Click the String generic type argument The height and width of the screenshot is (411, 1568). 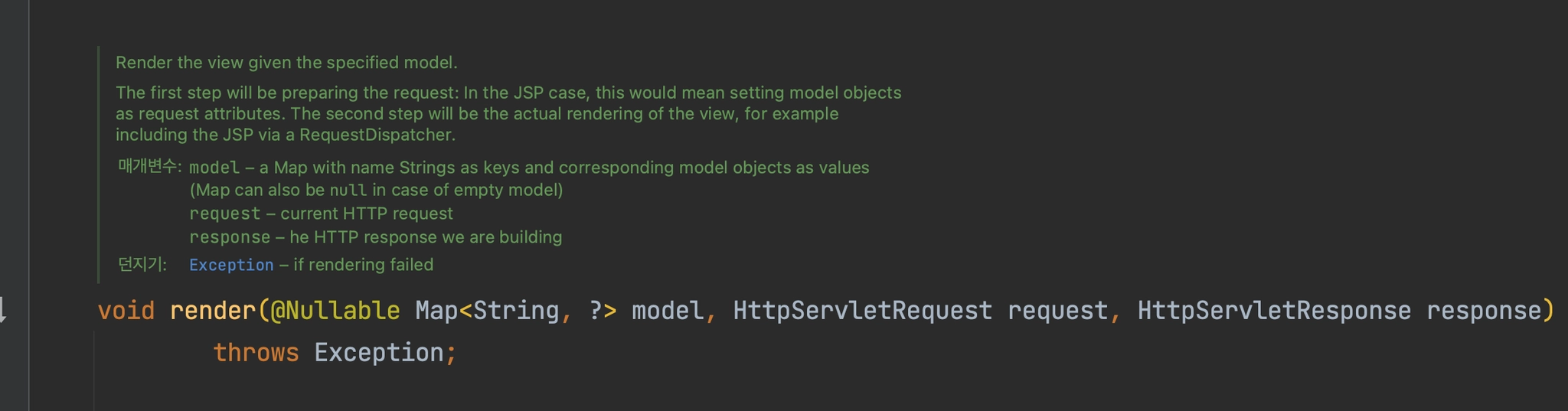tap(516, 310)
